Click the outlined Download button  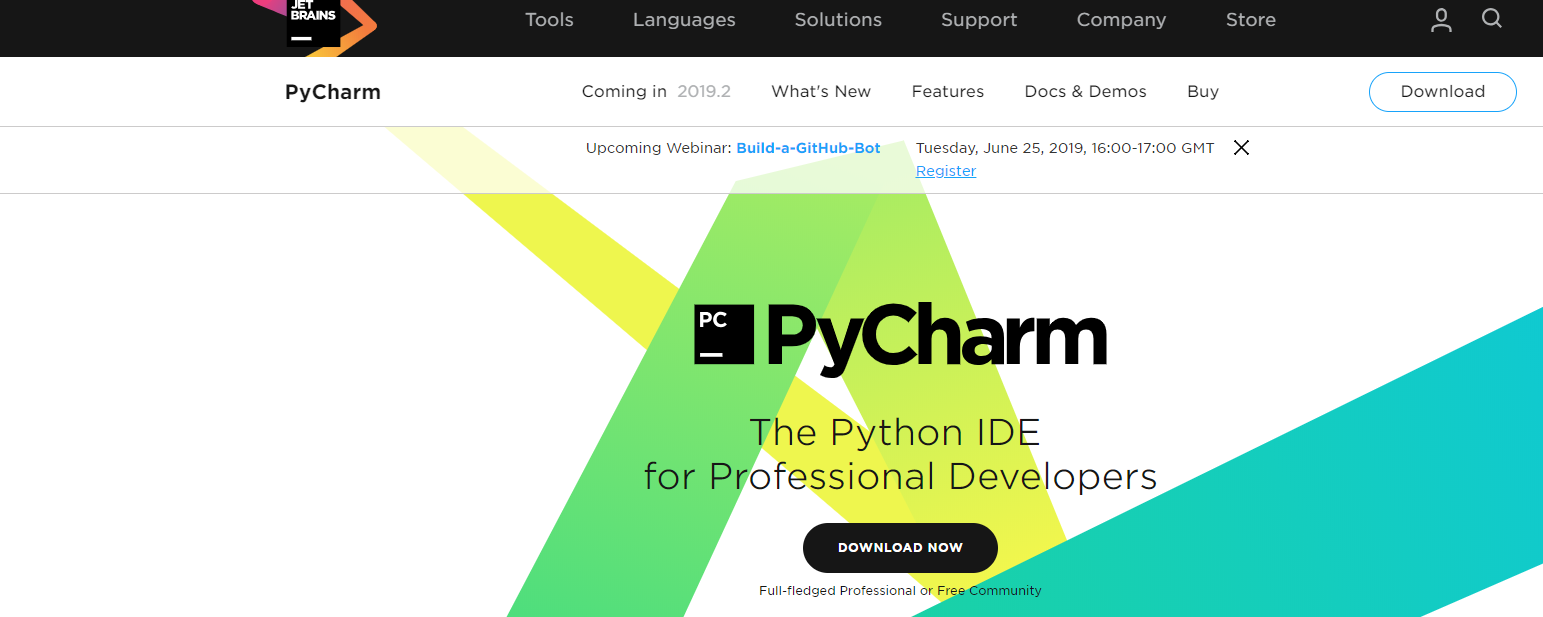tap(1443, 91)
